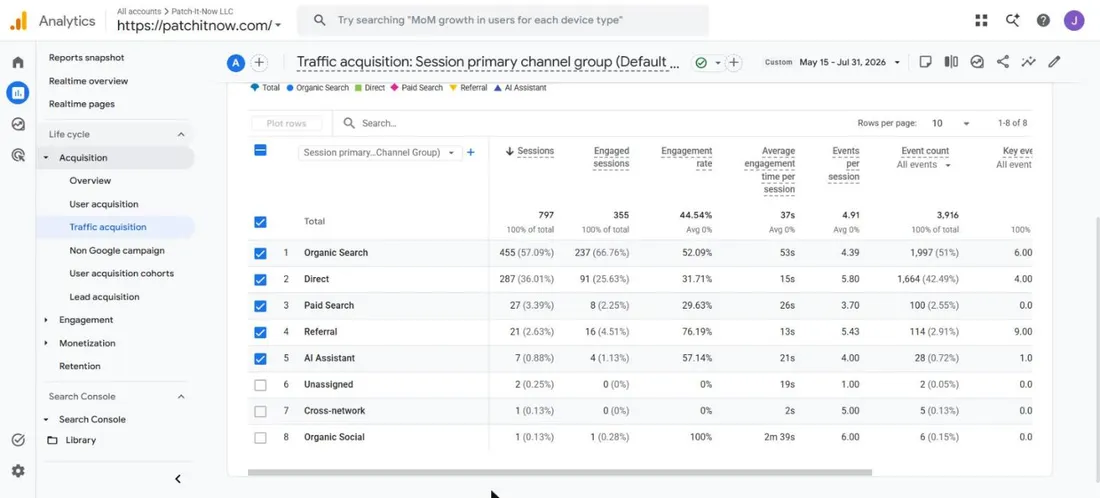Add a comparison with plus next to A
Image resolution: width=1100 pixels, height=498 pixels.
coord(260,62)
